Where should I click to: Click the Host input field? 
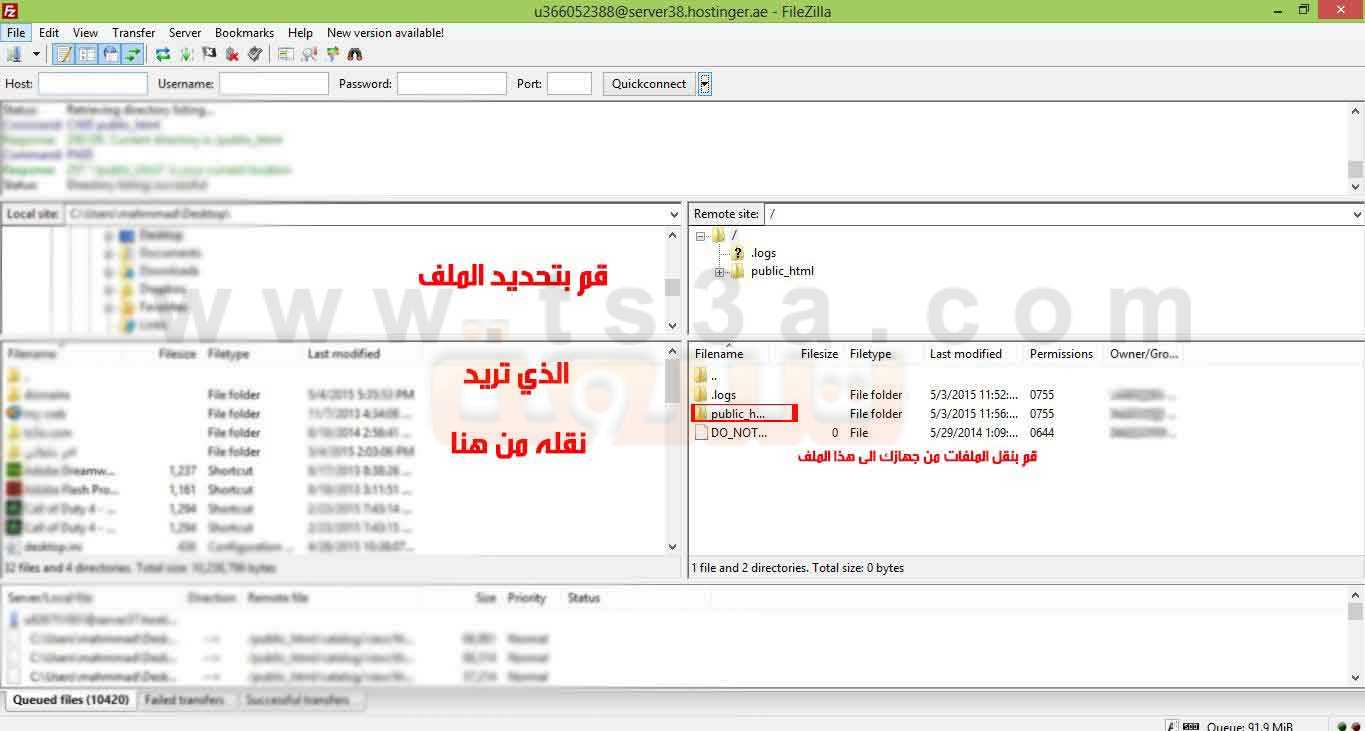[92, 84]
